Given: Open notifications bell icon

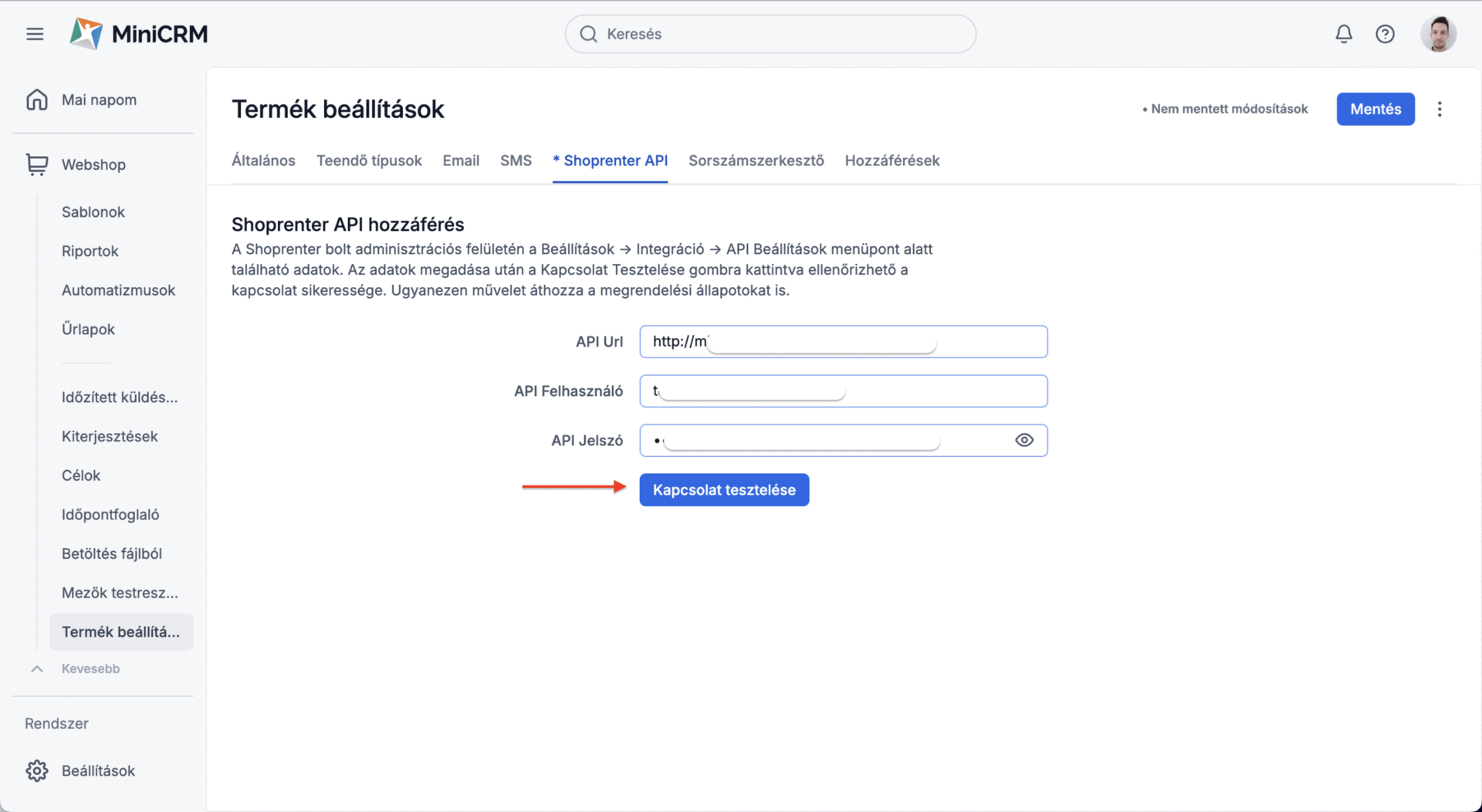Looking at the screenshot, I should (1344, 34).
